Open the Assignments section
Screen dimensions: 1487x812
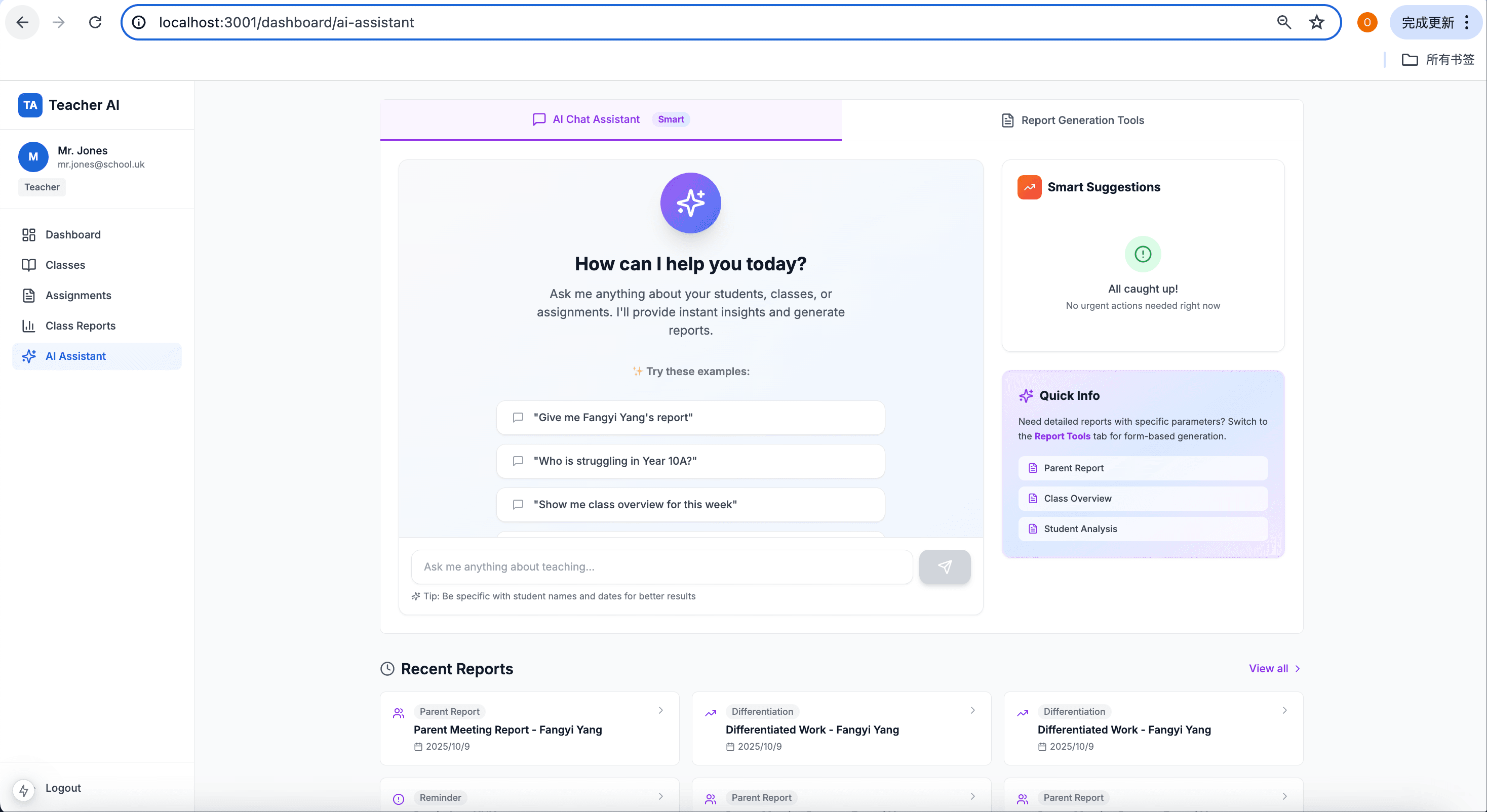[x=77, y=295]
